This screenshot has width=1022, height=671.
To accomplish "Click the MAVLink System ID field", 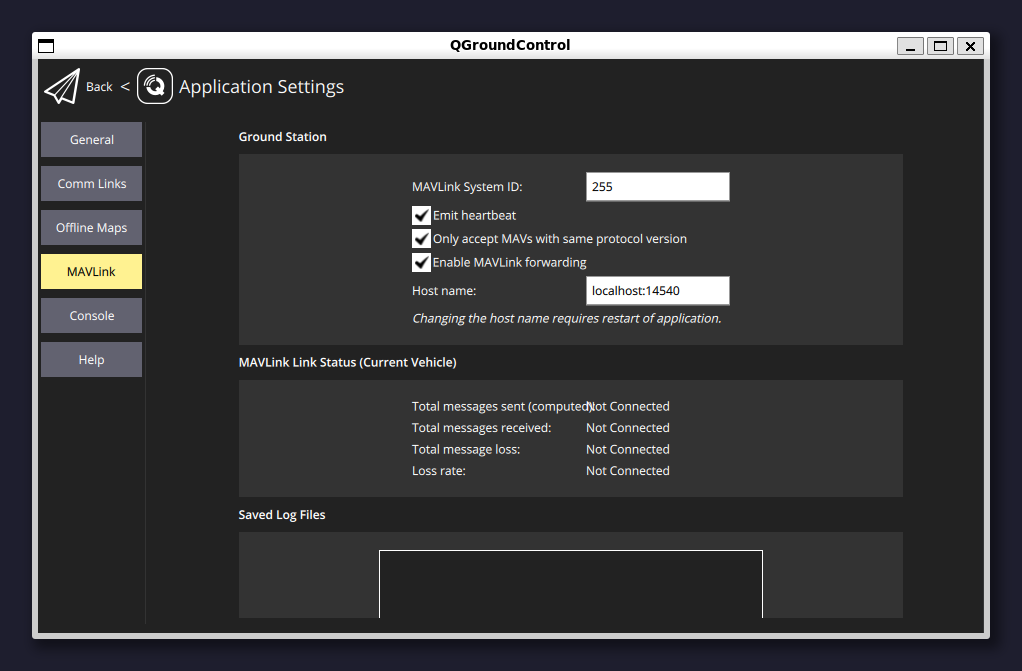I will (658, 186).
